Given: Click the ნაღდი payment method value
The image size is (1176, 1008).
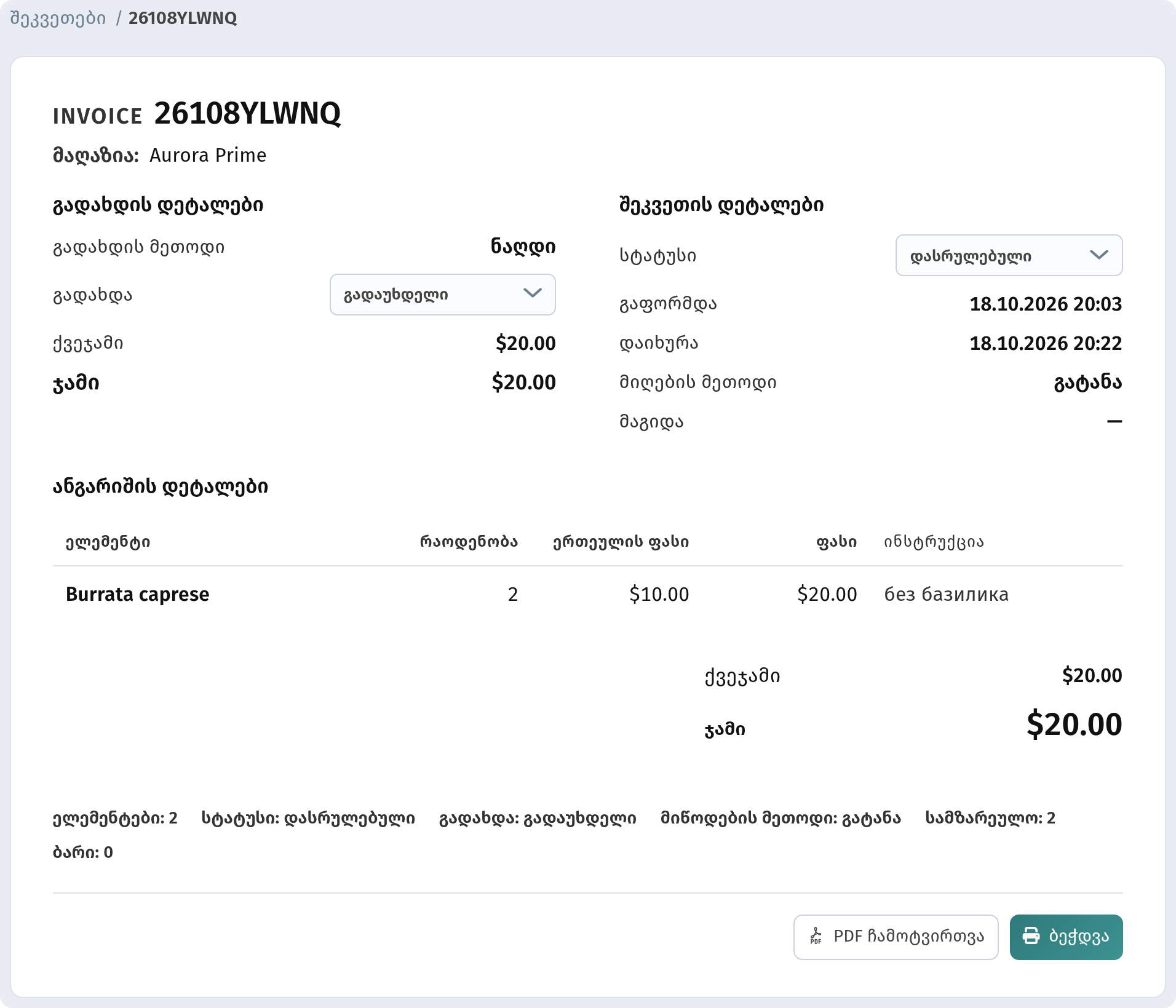Looking at the screenshot, I should point(523,247).
